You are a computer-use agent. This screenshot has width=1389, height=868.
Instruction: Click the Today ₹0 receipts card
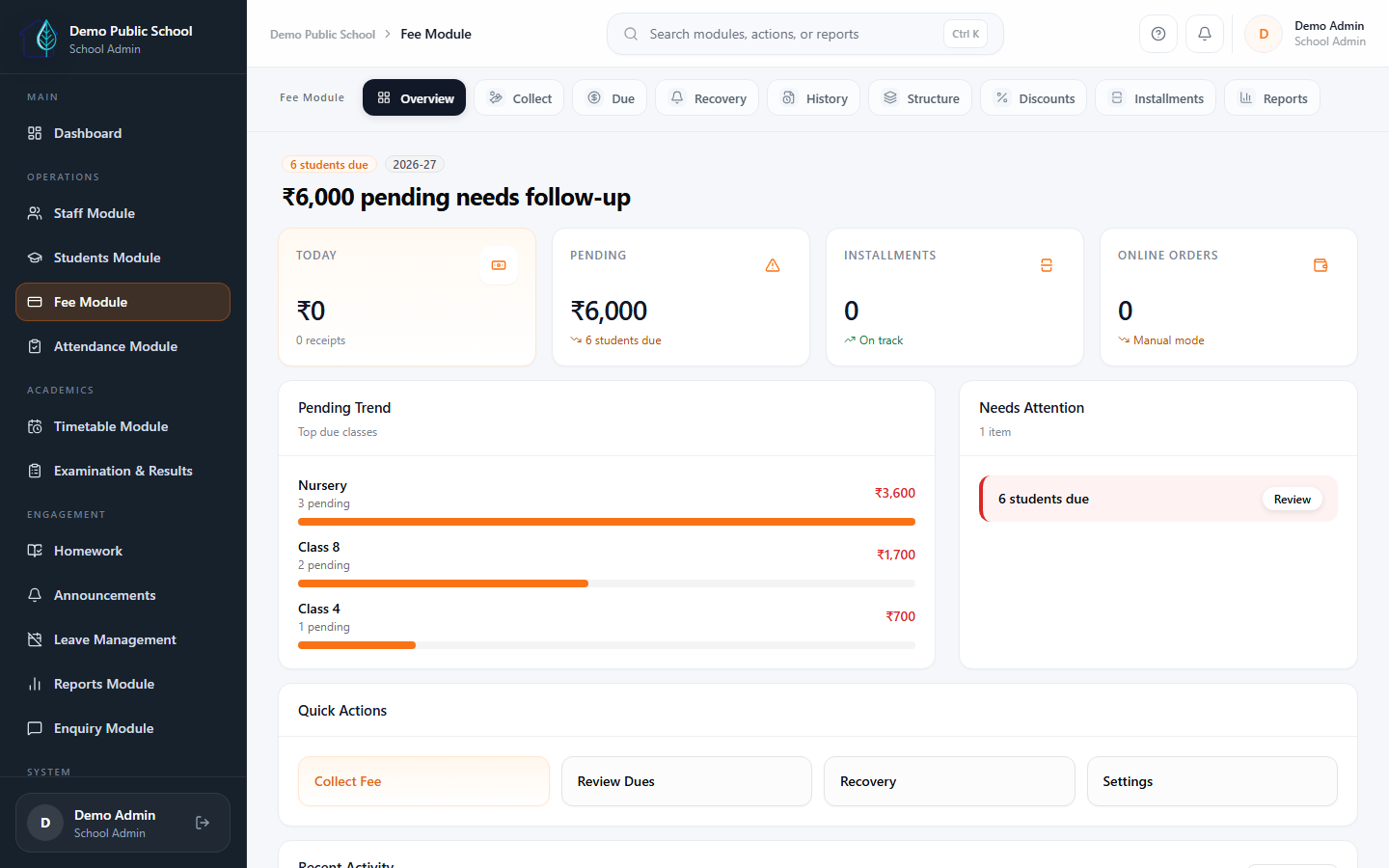coord(407,297)
